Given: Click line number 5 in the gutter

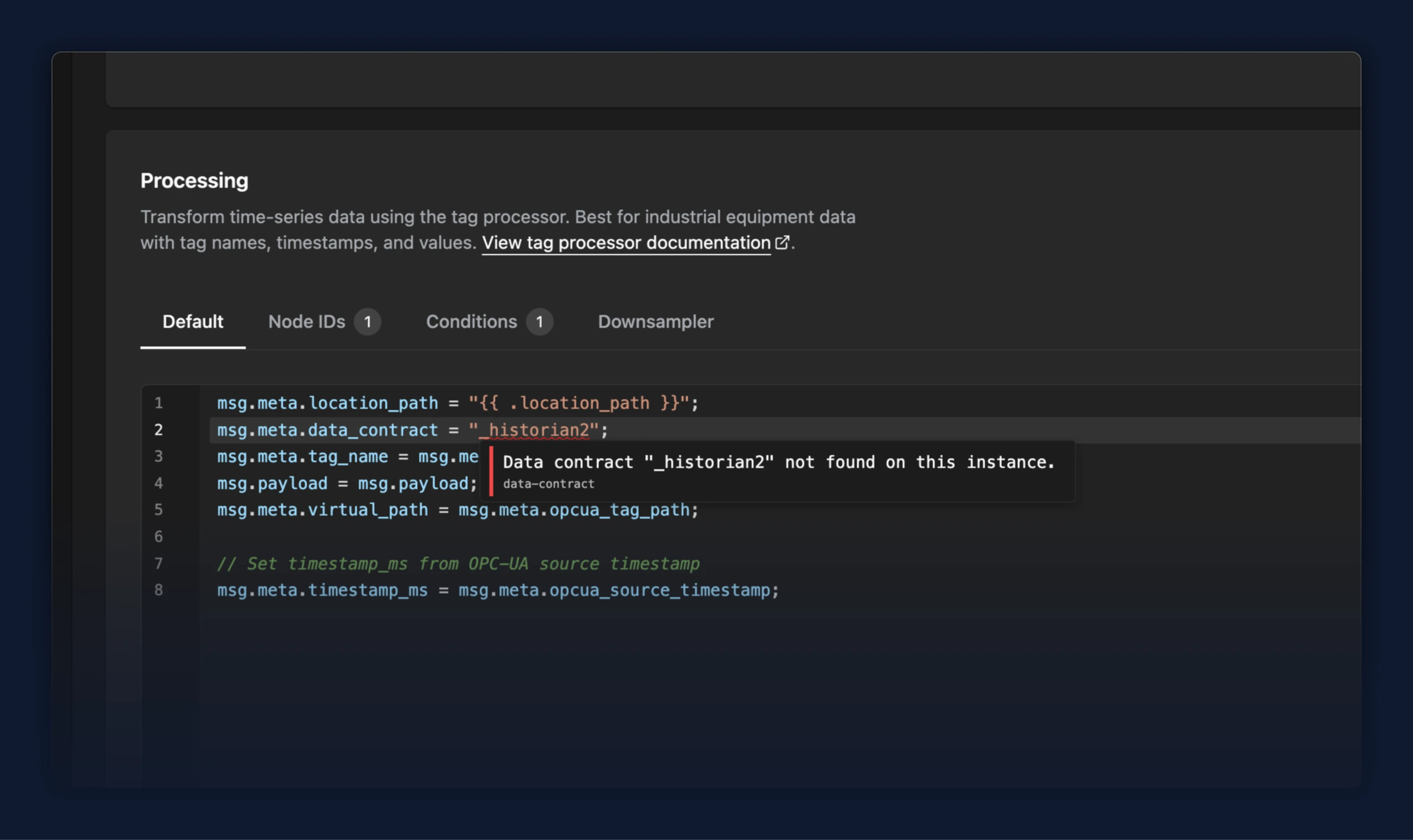Looking at the screenshot, I should 158,510.
